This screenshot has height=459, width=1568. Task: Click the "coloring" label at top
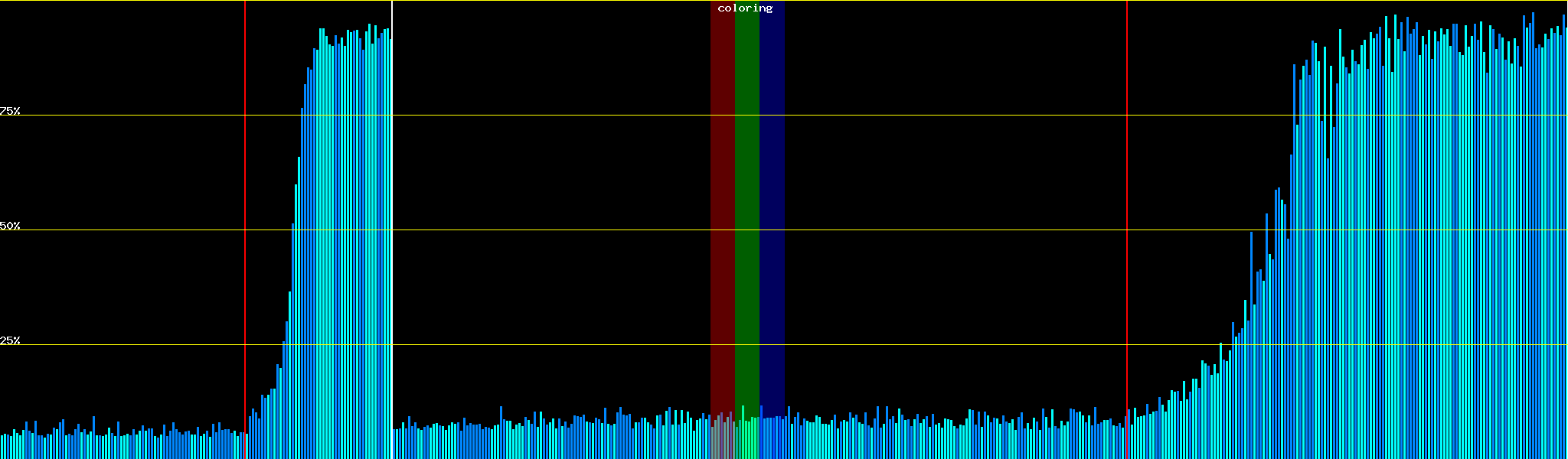coord(745,8)
